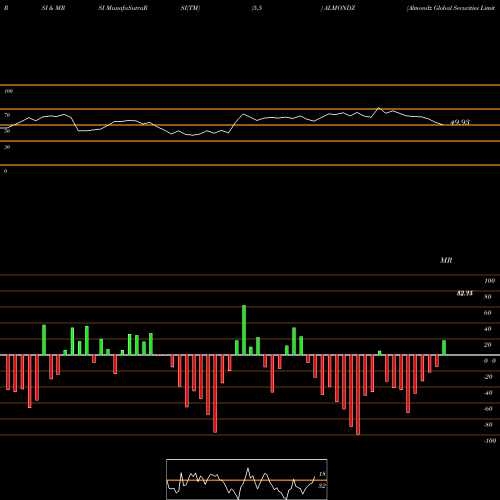Click the -40 label on MR axis

click(x=488, y=393)
